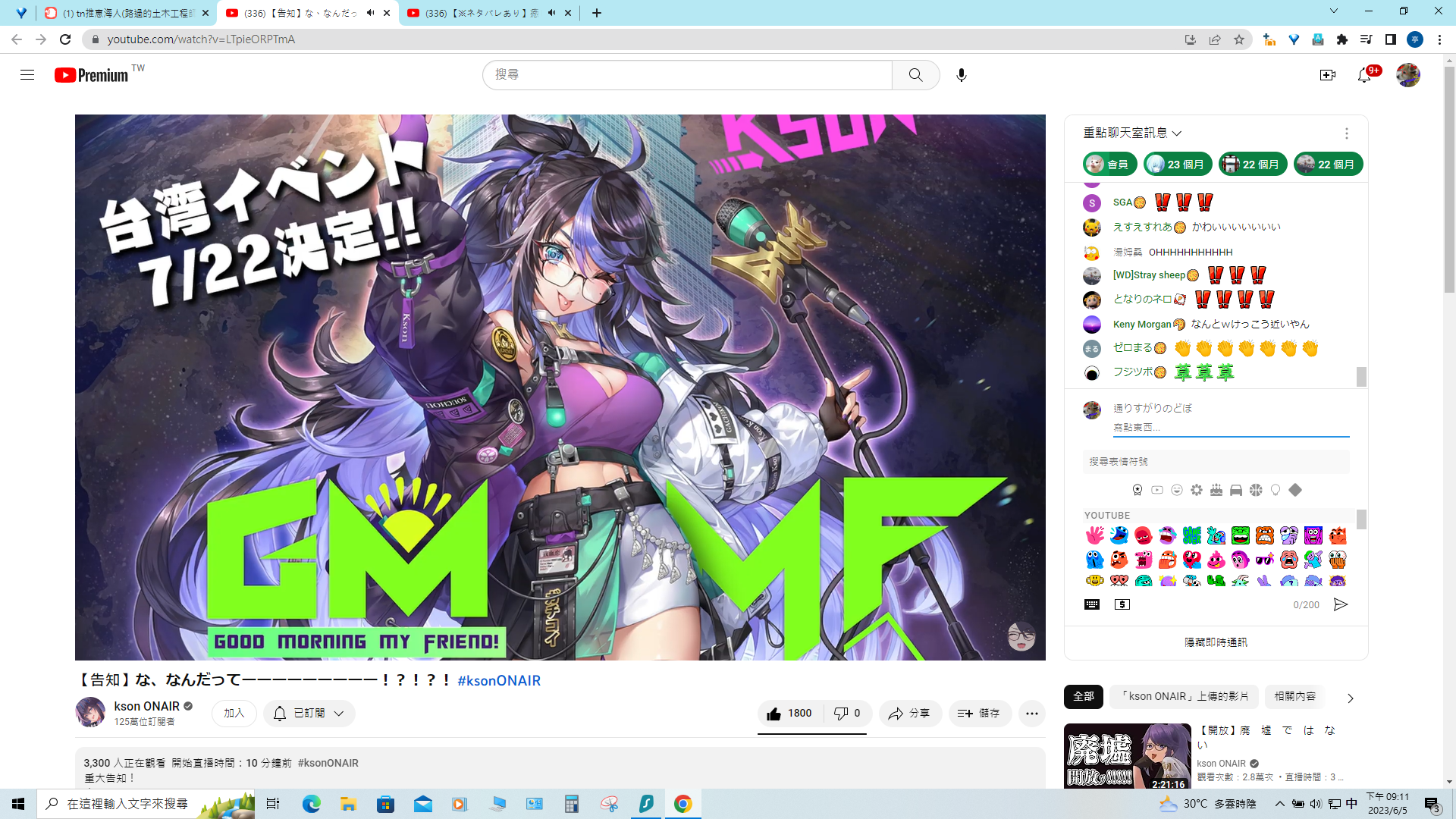Open the notifications bell in header
Image resolution: width=1456 pixels, height=819 pixels.
point(1365,75)
